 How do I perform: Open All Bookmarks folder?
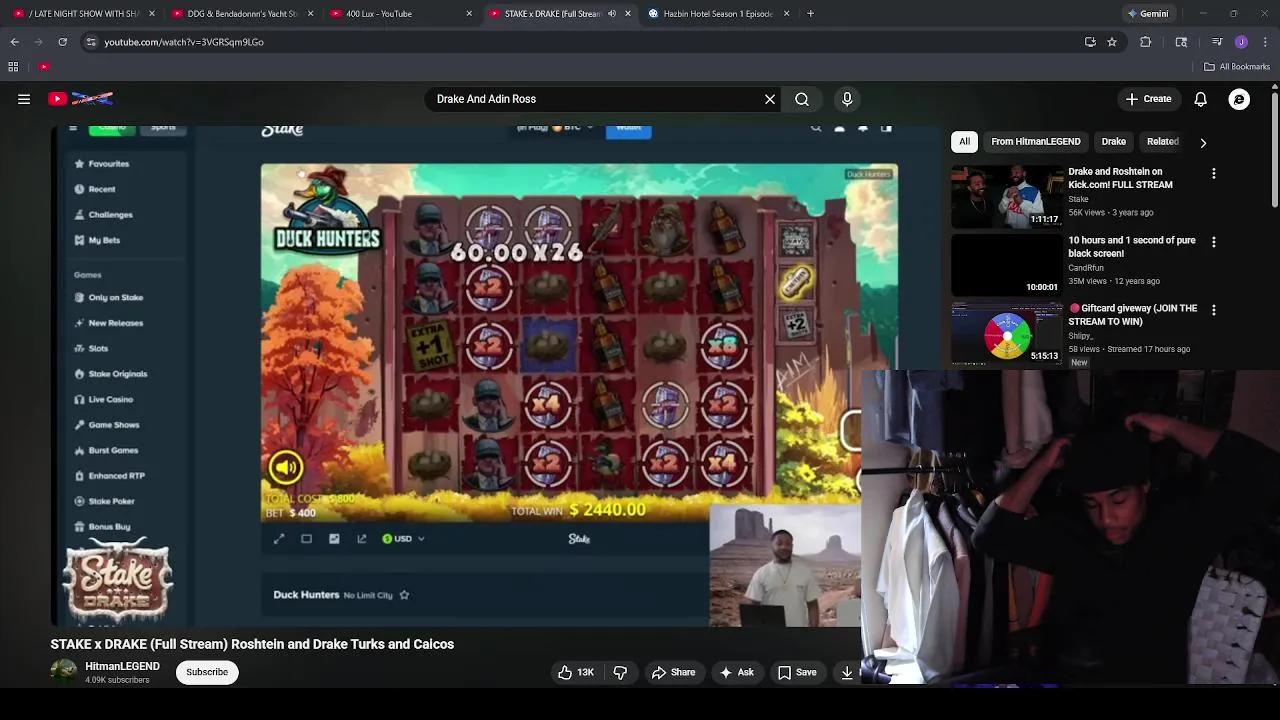1237,67
